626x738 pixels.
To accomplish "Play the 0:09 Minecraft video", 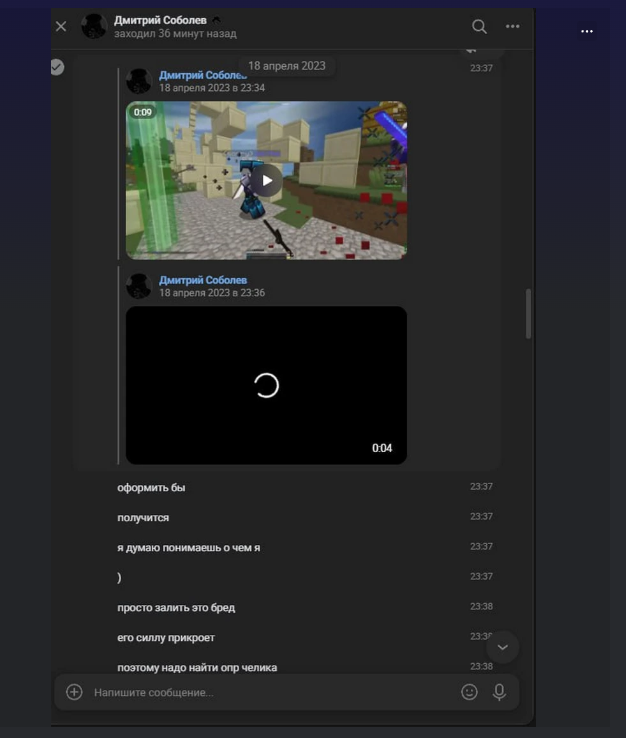I will pyautogui.click(x=266, y=180).
